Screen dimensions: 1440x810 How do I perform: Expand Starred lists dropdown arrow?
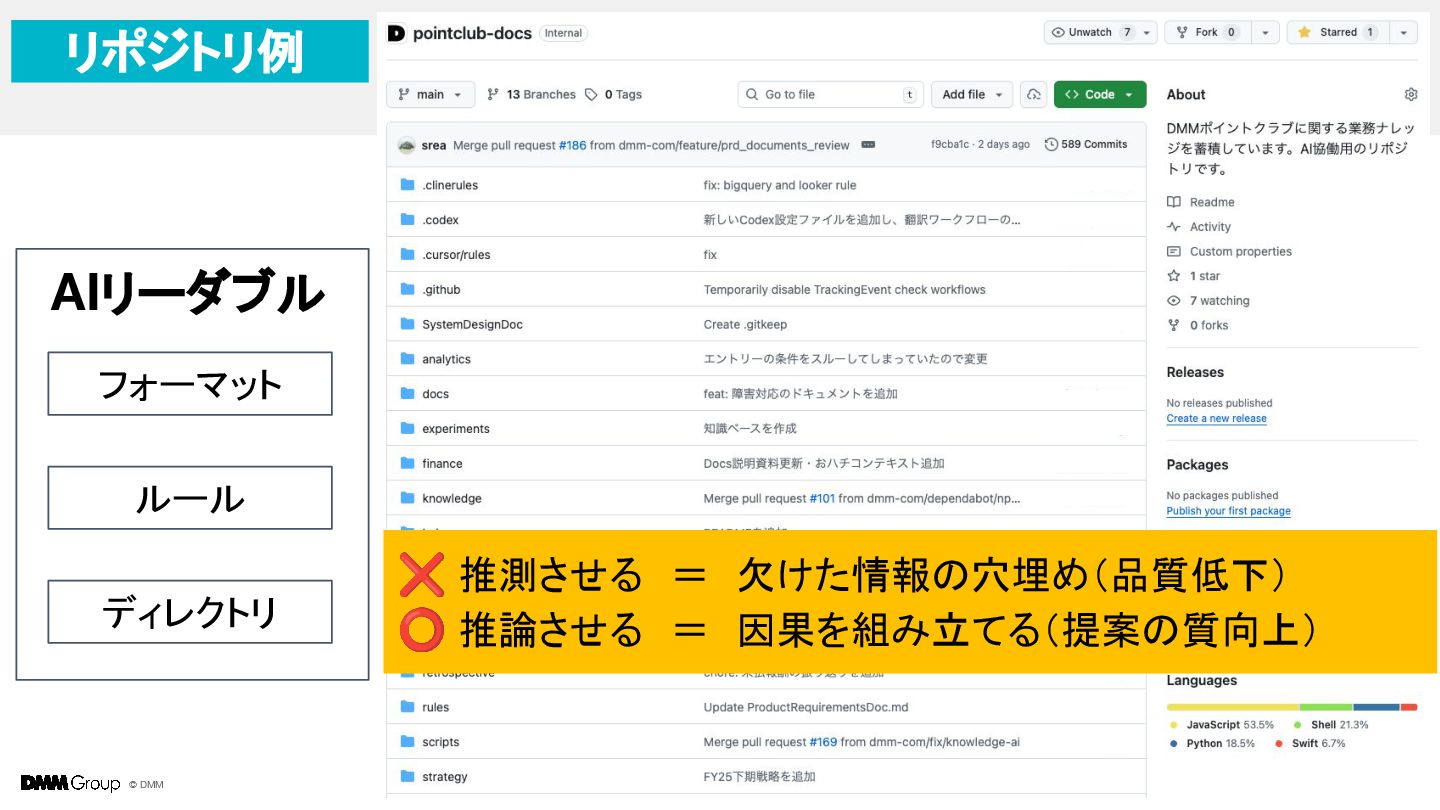[x=1404, y=32]
